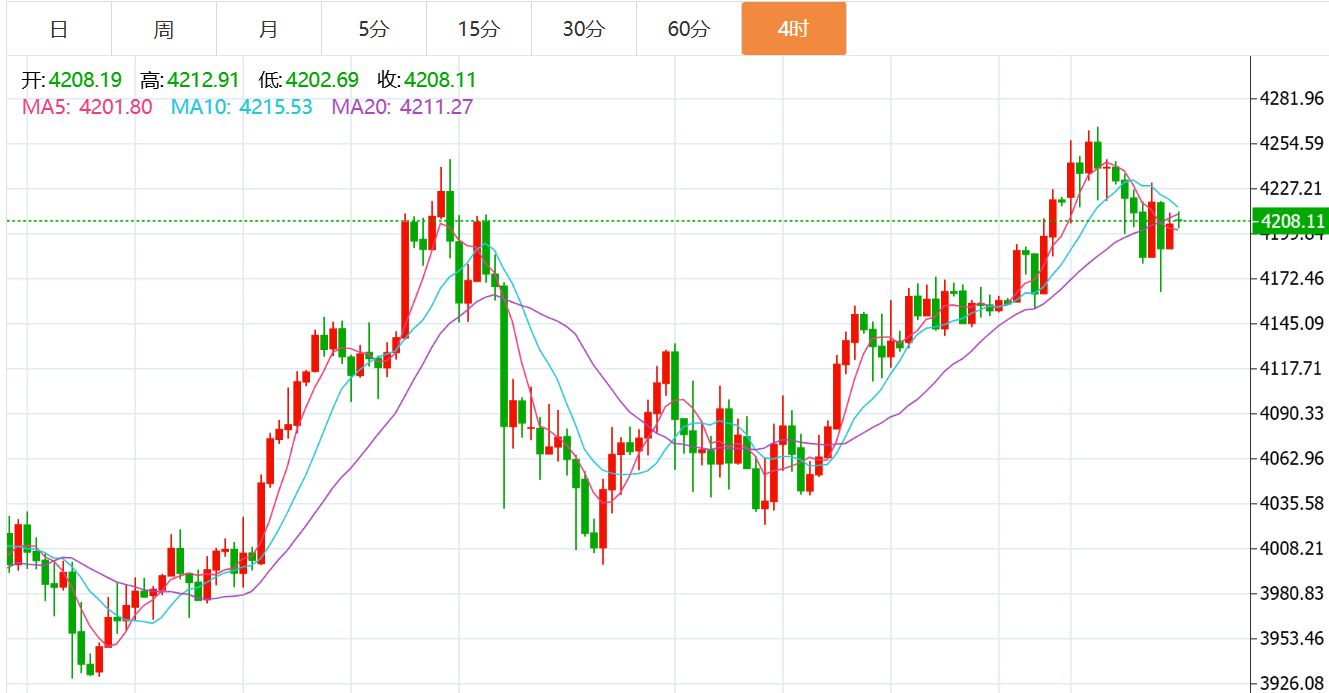
Task: Click the 3926.08 price axis label
Action: click(x=1293, y=683)
